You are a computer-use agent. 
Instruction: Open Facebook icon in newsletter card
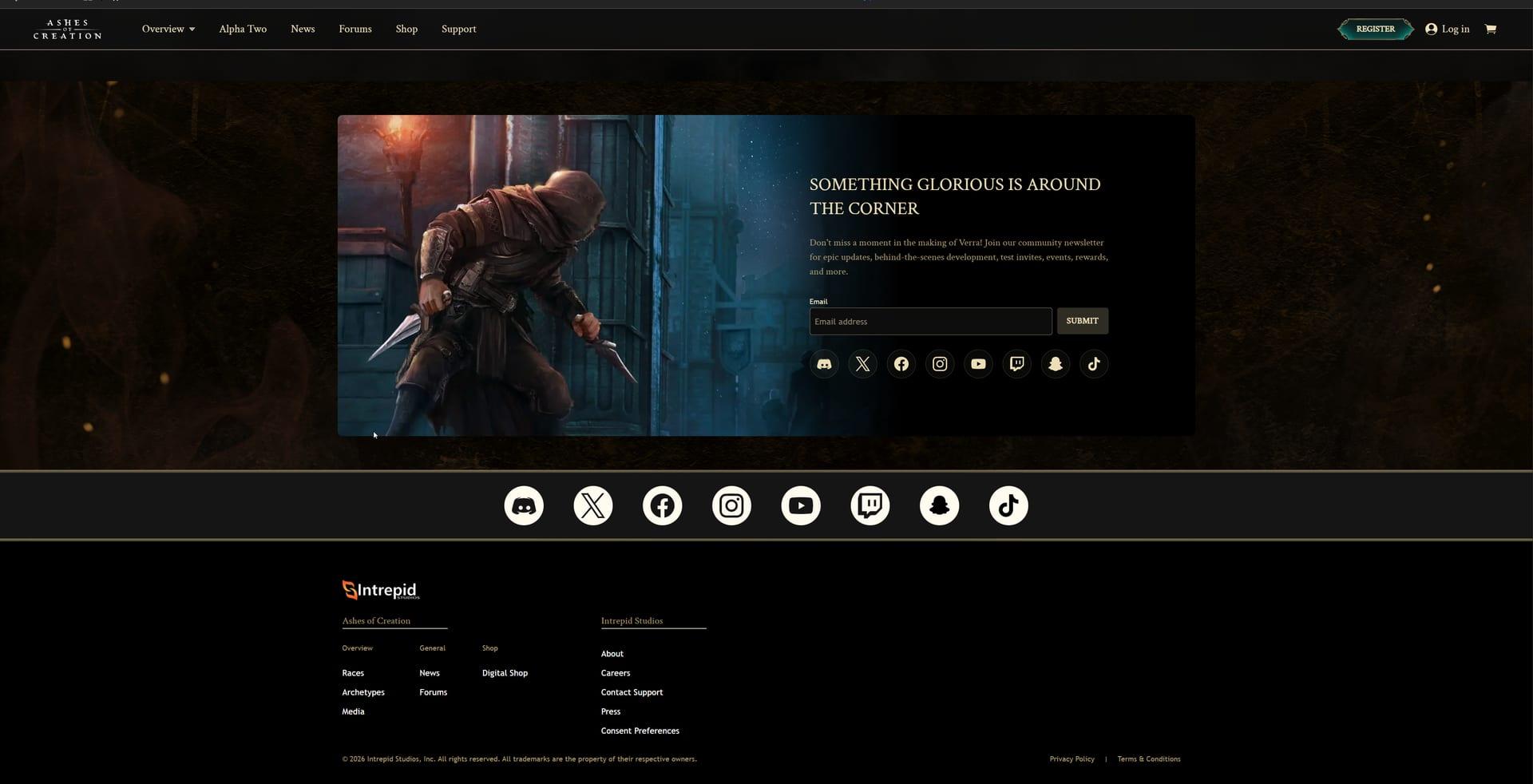tap(901, 364)
